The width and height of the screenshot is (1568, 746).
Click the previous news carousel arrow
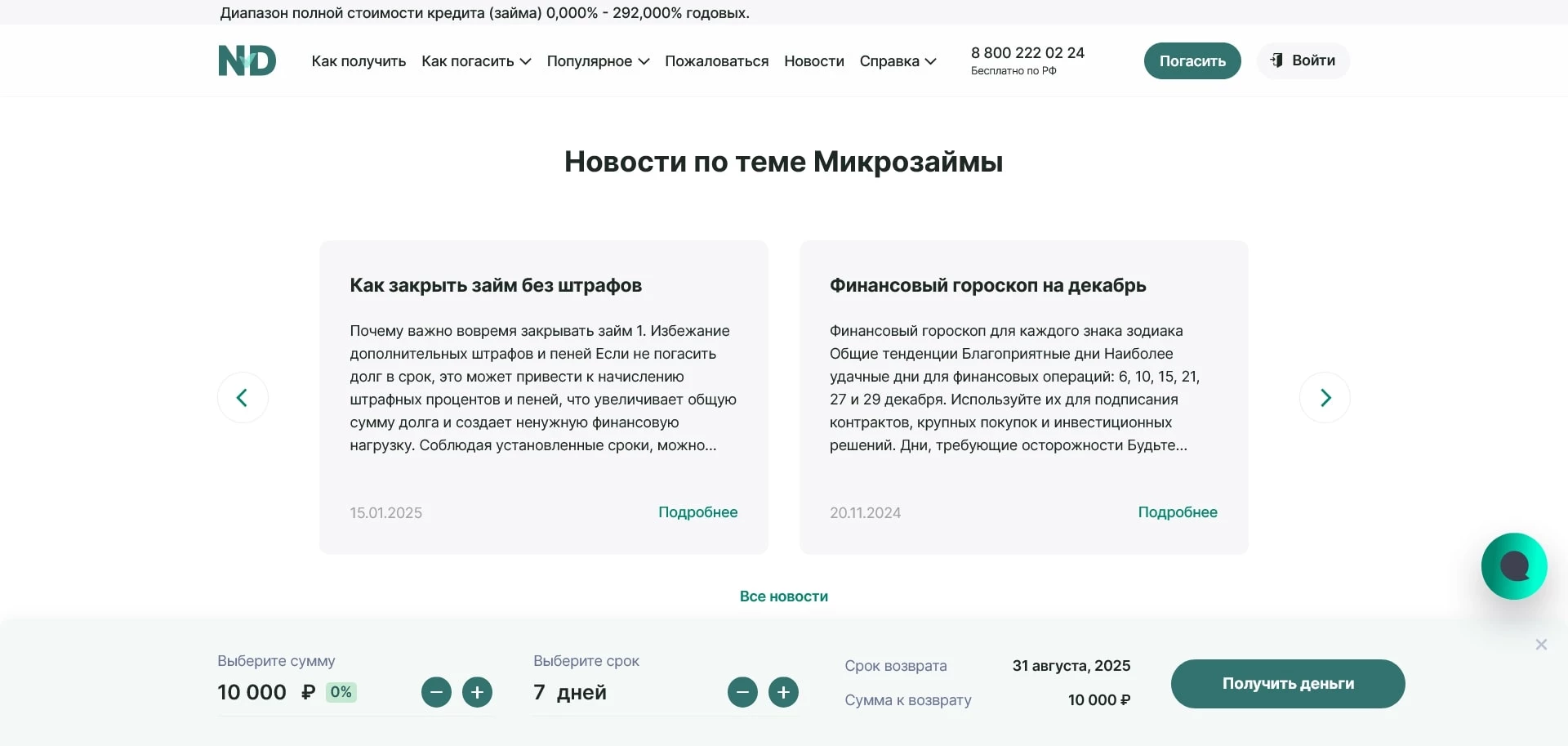pos(243,397)
